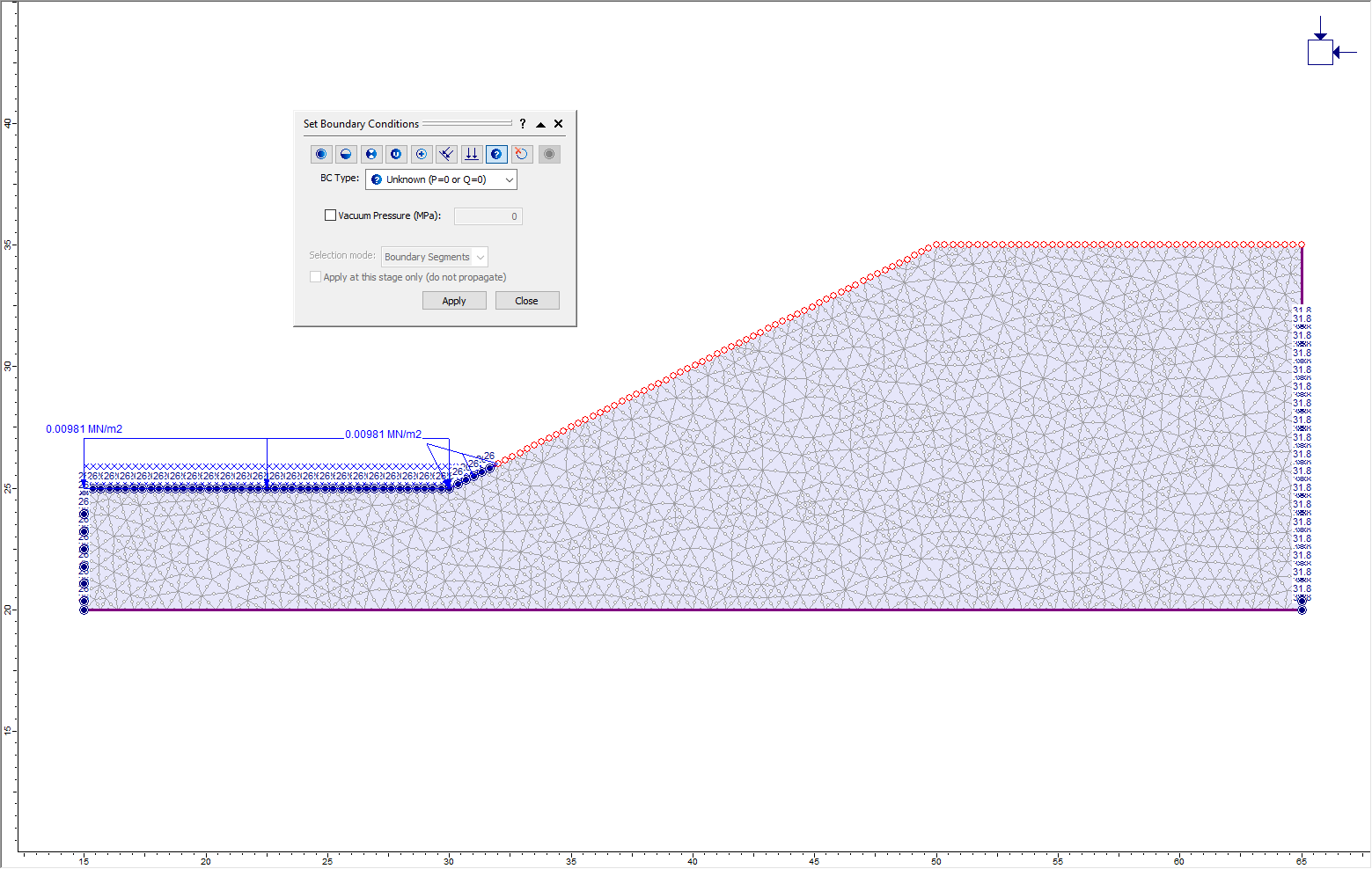Collapse the Set Boundary Conditions dialog

[x=540, y=124]
